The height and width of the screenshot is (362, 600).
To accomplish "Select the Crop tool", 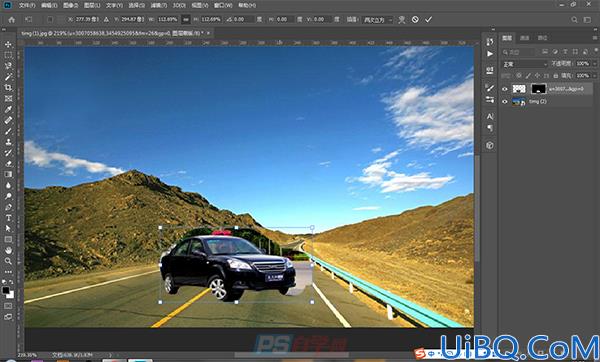I will coord(8,88).
